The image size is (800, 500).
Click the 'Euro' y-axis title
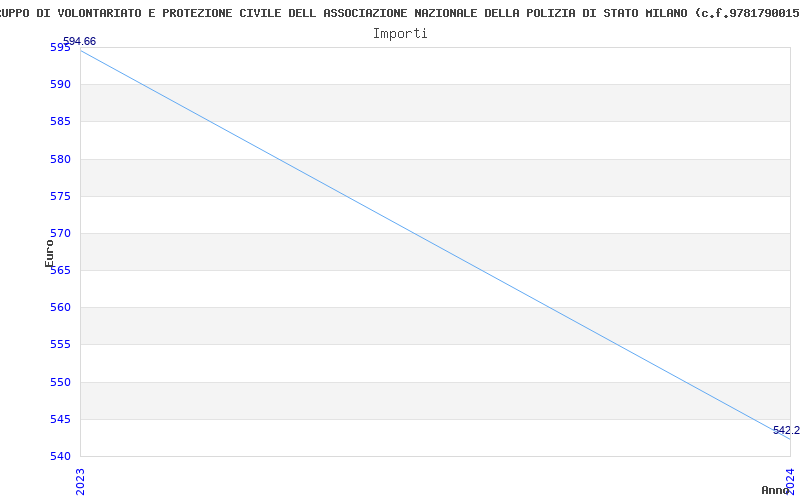pyautogui.click(x=50, y=253)
